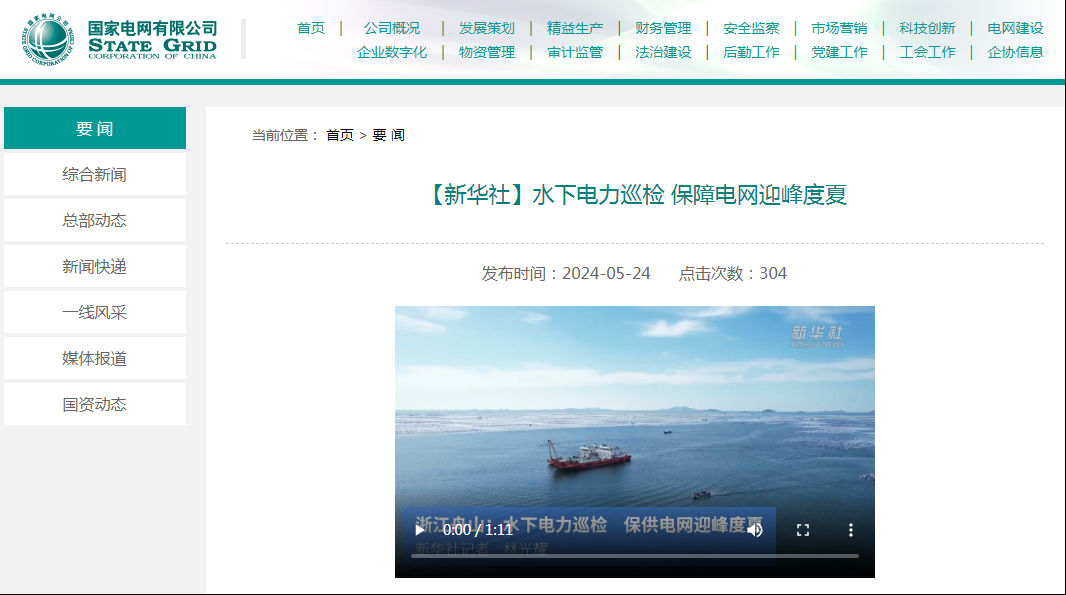Image resolution: width=1066 pixels, height=595 pixels.
Task: Select the 要闻 sidebar tab
Action: pos(94,129)
